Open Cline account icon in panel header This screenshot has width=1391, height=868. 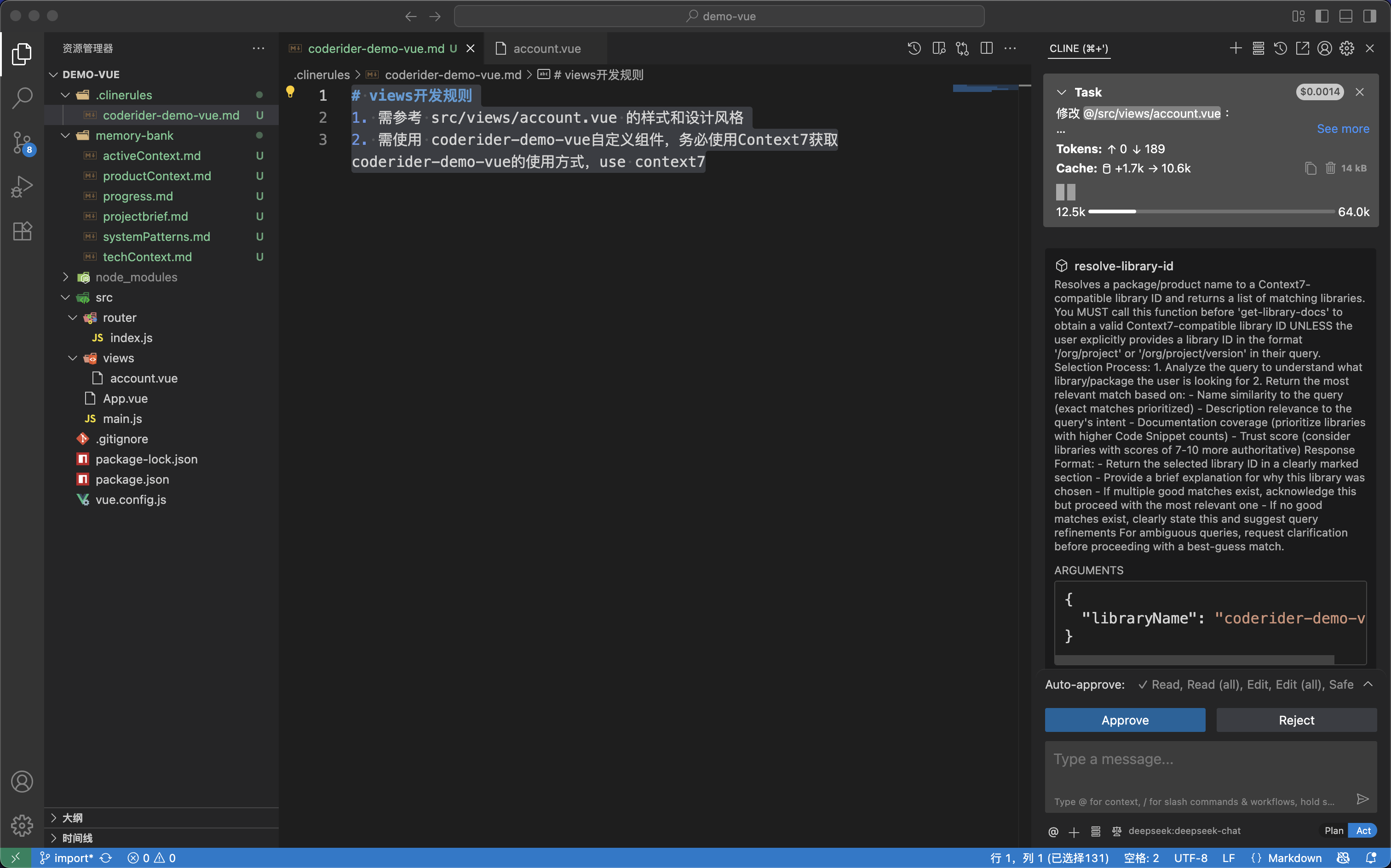[x=1324, y=48]
